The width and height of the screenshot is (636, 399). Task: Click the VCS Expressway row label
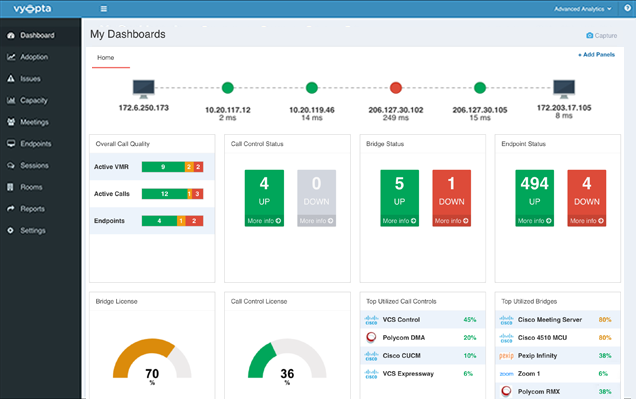(408, 374)
